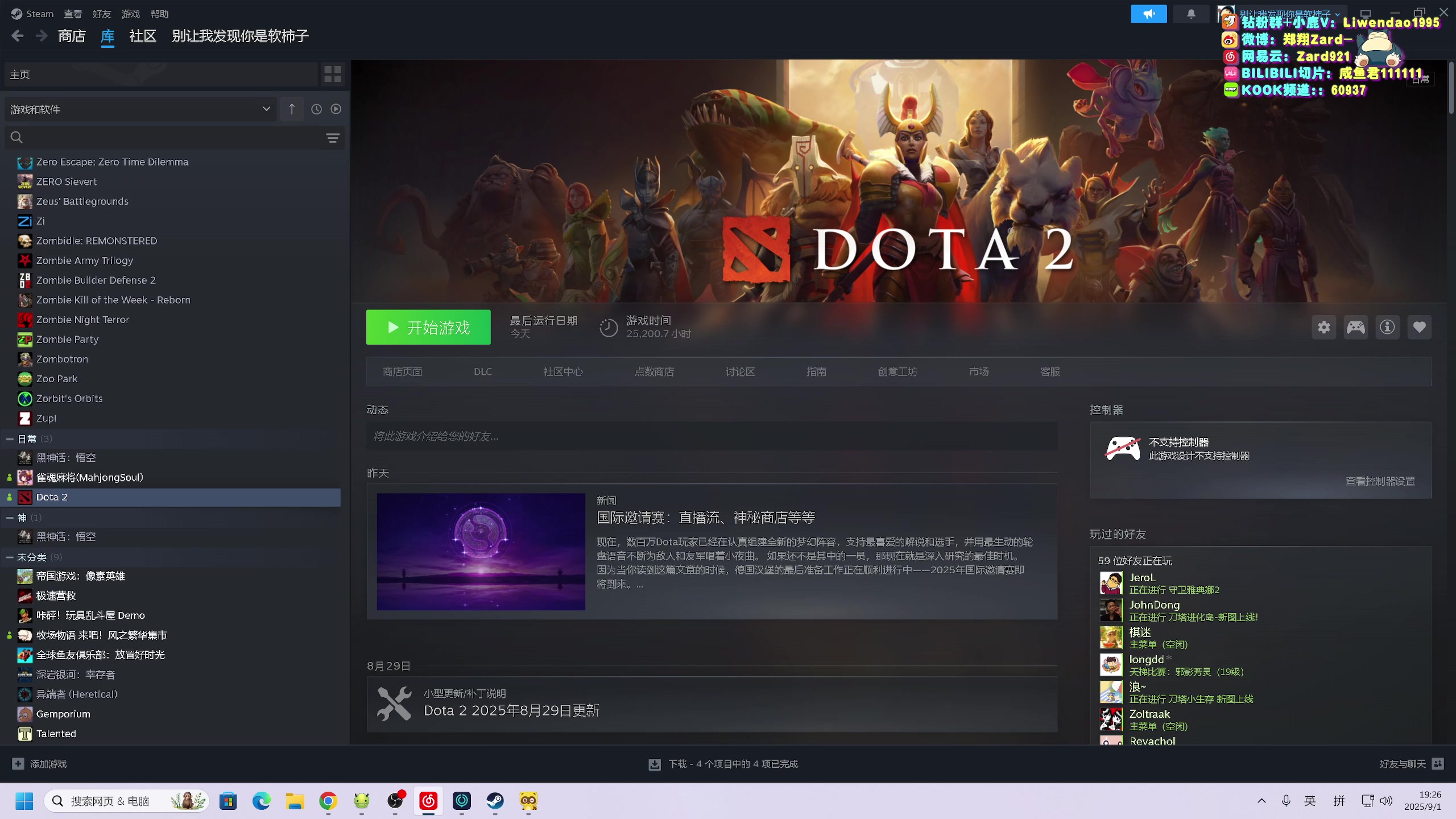Show hidden system tray icons chevron

coord(1261,801)
